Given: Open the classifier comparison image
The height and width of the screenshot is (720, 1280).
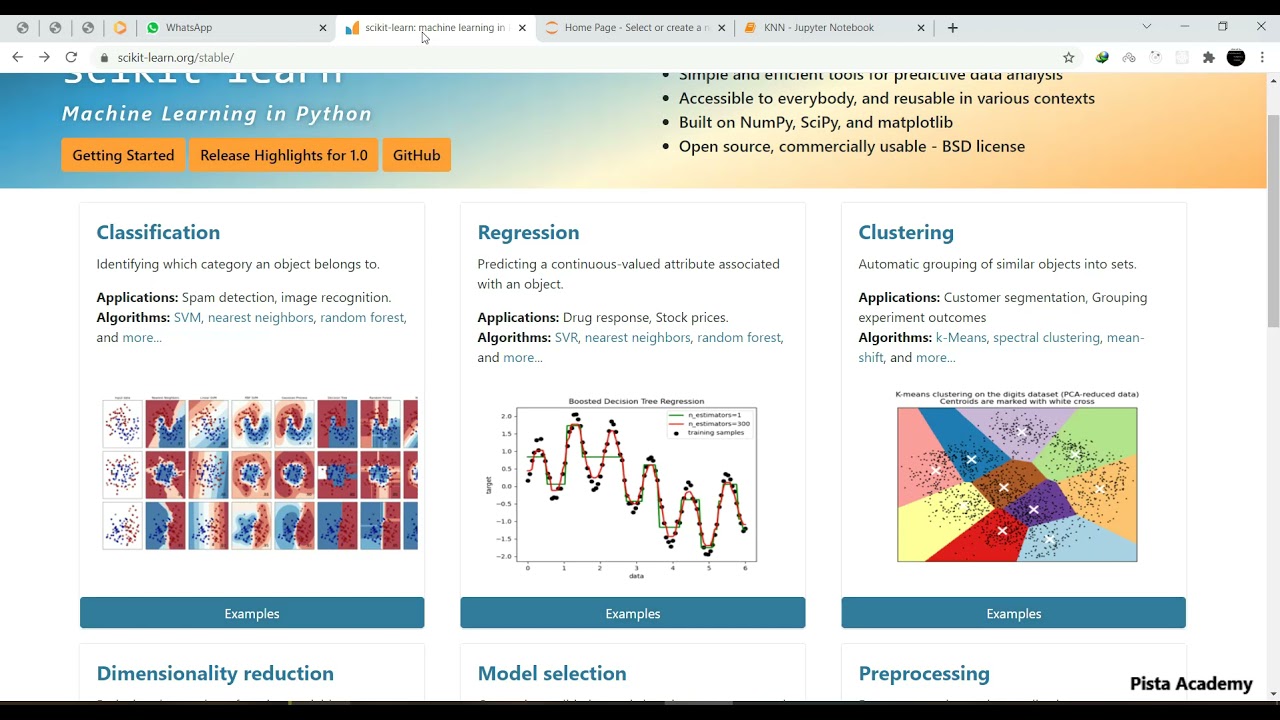Looking at the screenshot, I should pyautogui.click(x=260, y=473).
